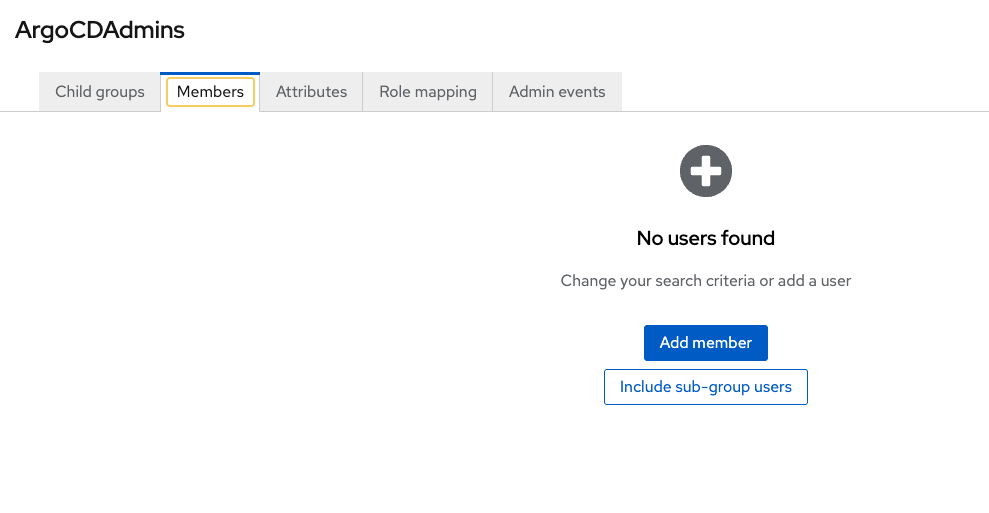Click the No users found heading
This screenshot has height=513, width=989.
[x=706, y=238]
